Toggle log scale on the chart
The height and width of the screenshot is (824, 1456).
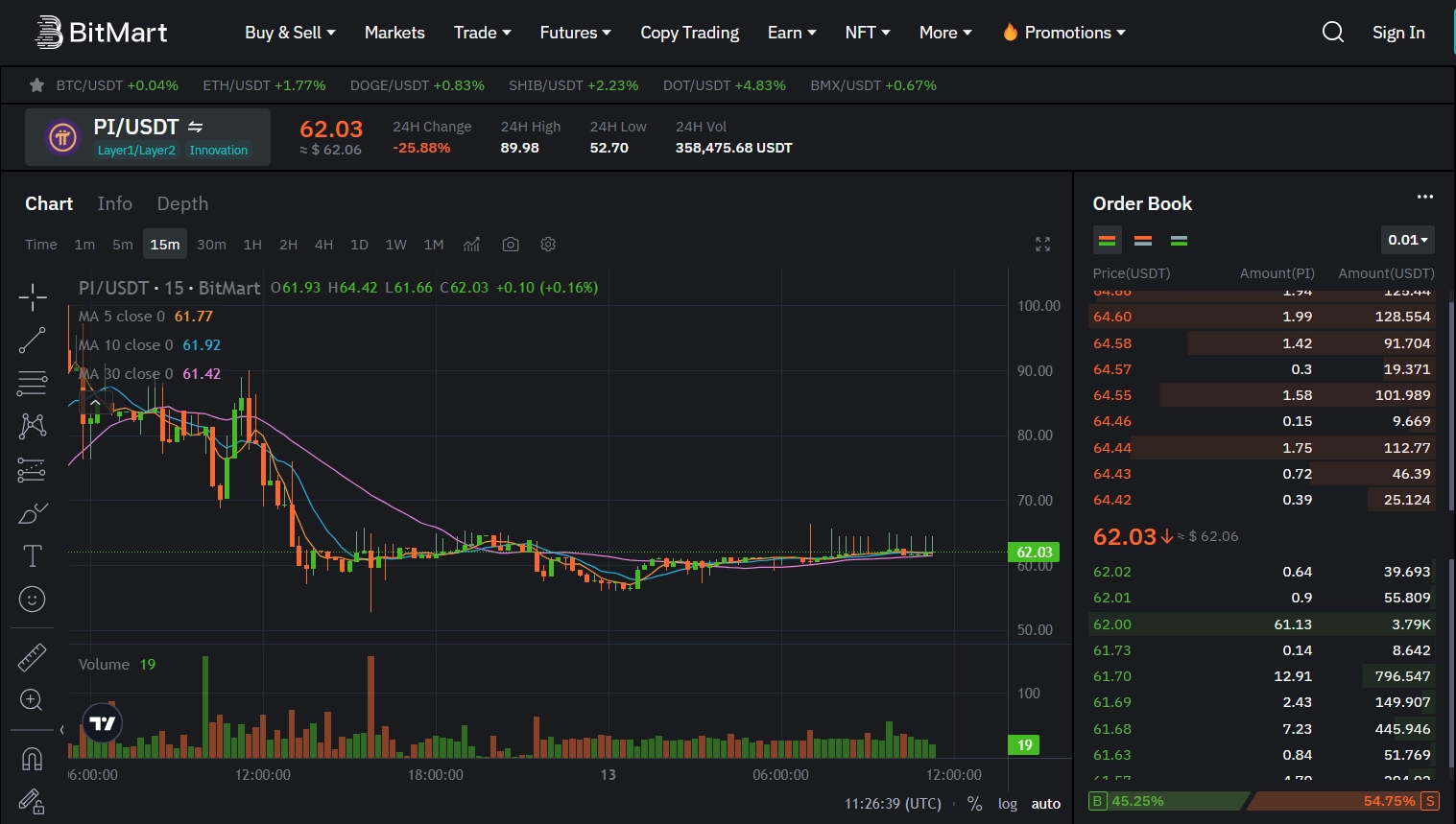[1007, 803]
